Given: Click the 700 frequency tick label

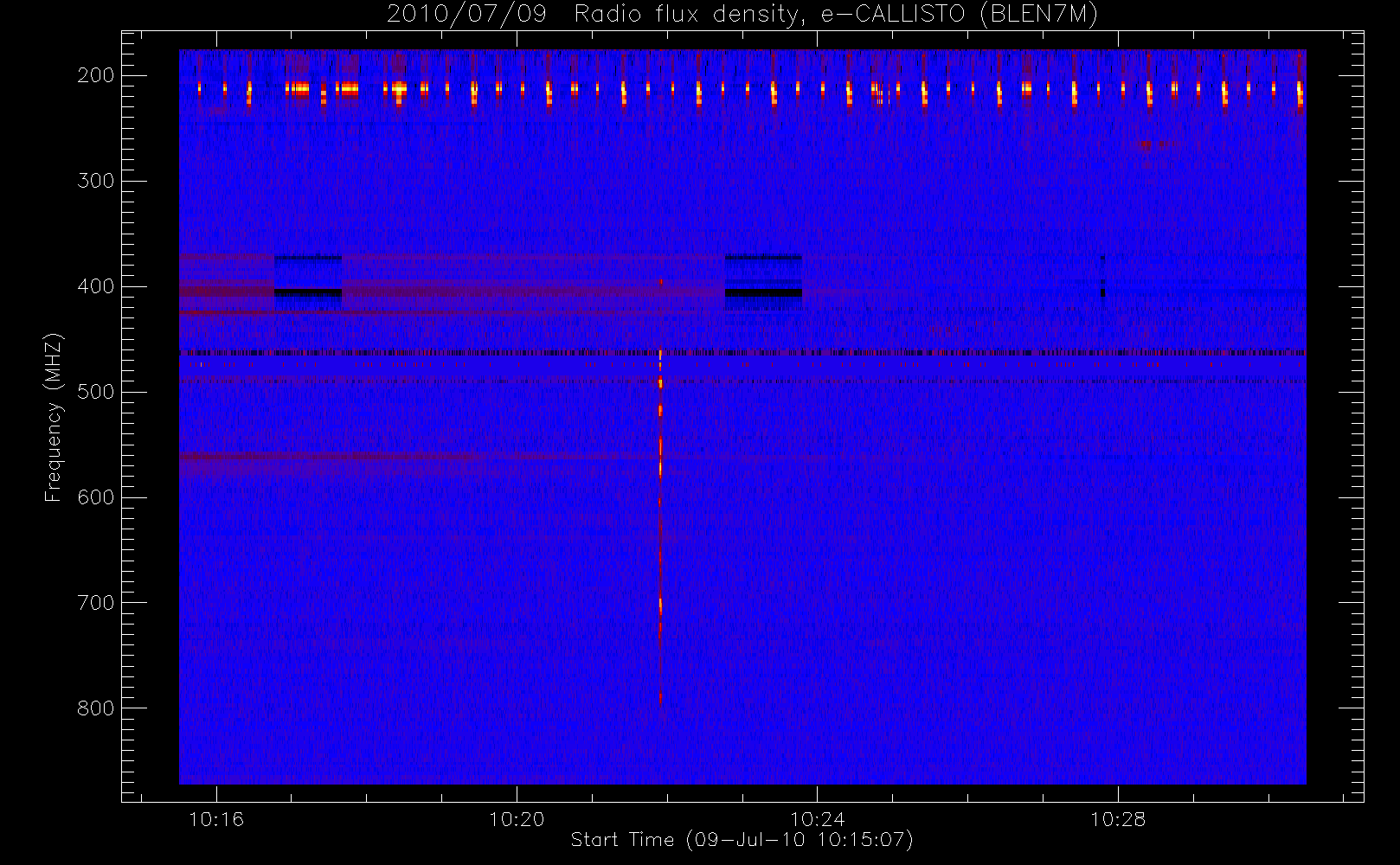Looking at the screenshot, I should (96, 603).
